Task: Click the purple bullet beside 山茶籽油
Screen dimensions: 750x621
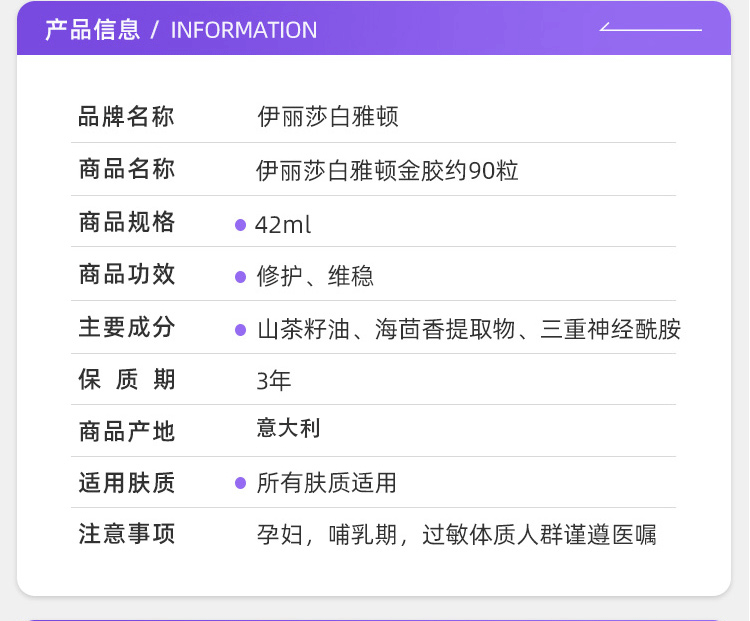Action: [241, 330]
